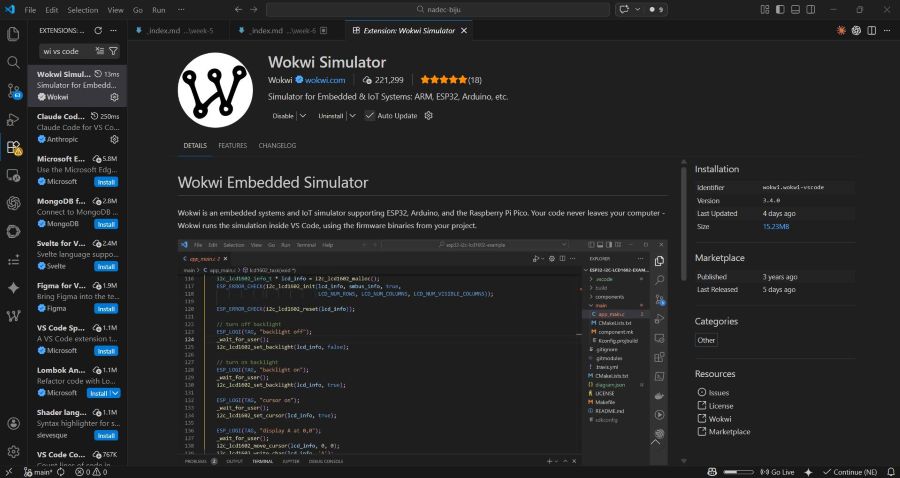Open the Extensions view icon
900x478 pixels.
pos(13,147)
